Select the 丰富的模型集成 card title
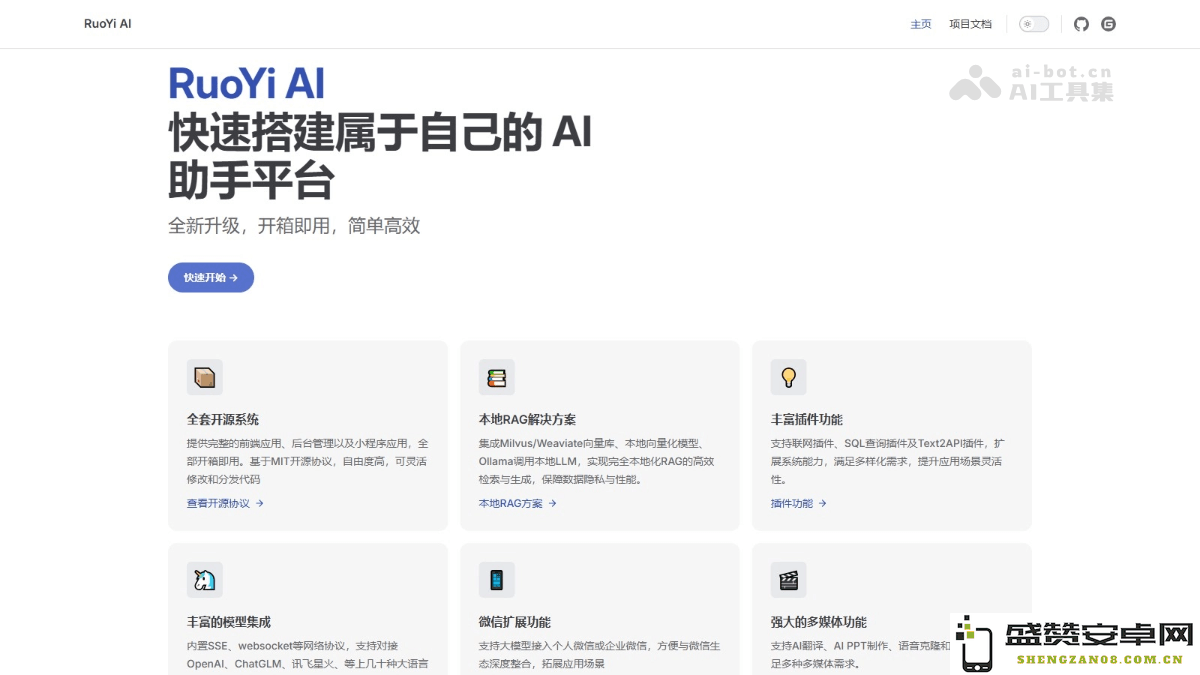 coord(229,622)
